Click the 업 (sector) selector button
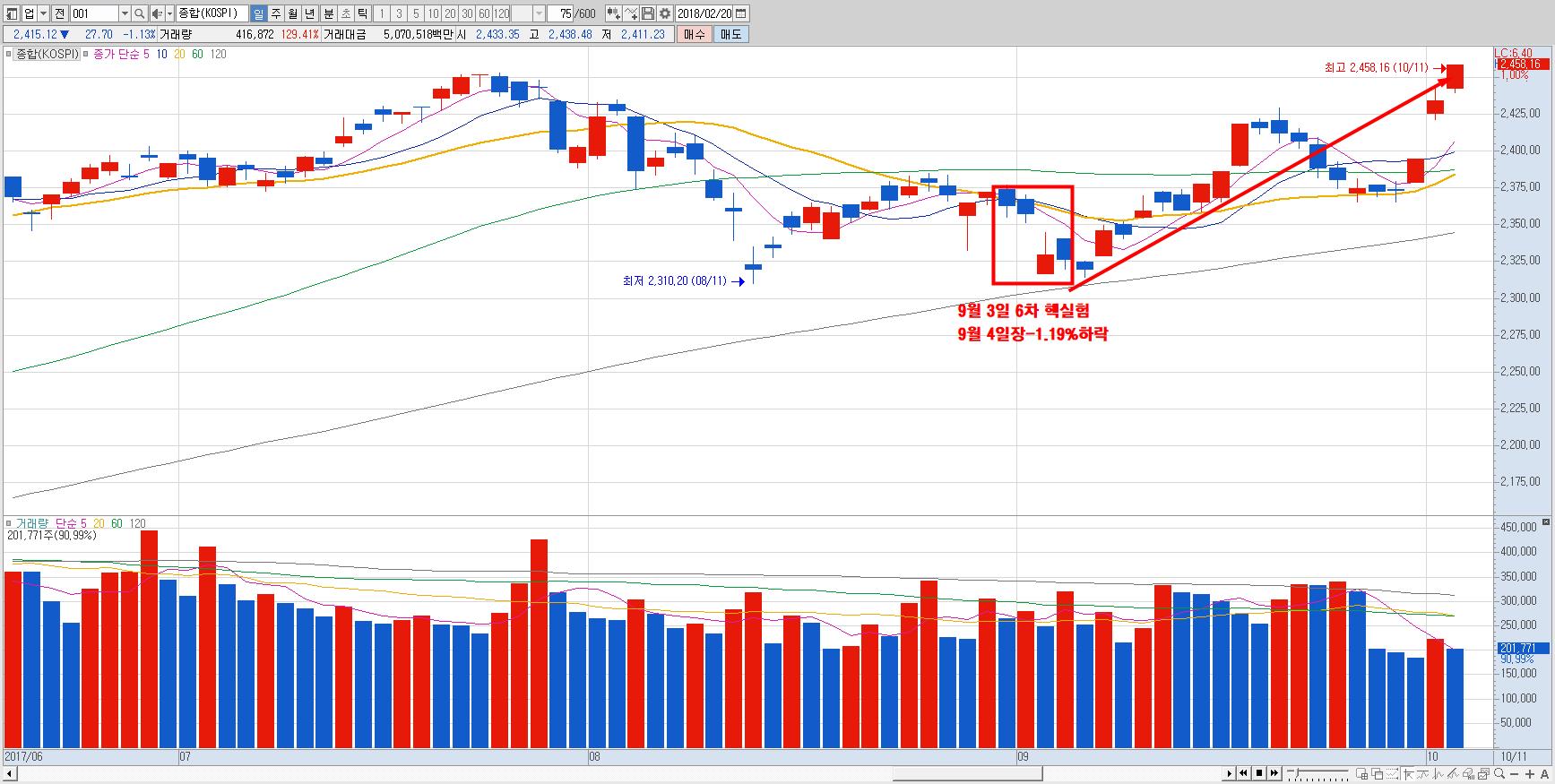The width and height of the screenshot is (1555, 784). pos(30,13)
